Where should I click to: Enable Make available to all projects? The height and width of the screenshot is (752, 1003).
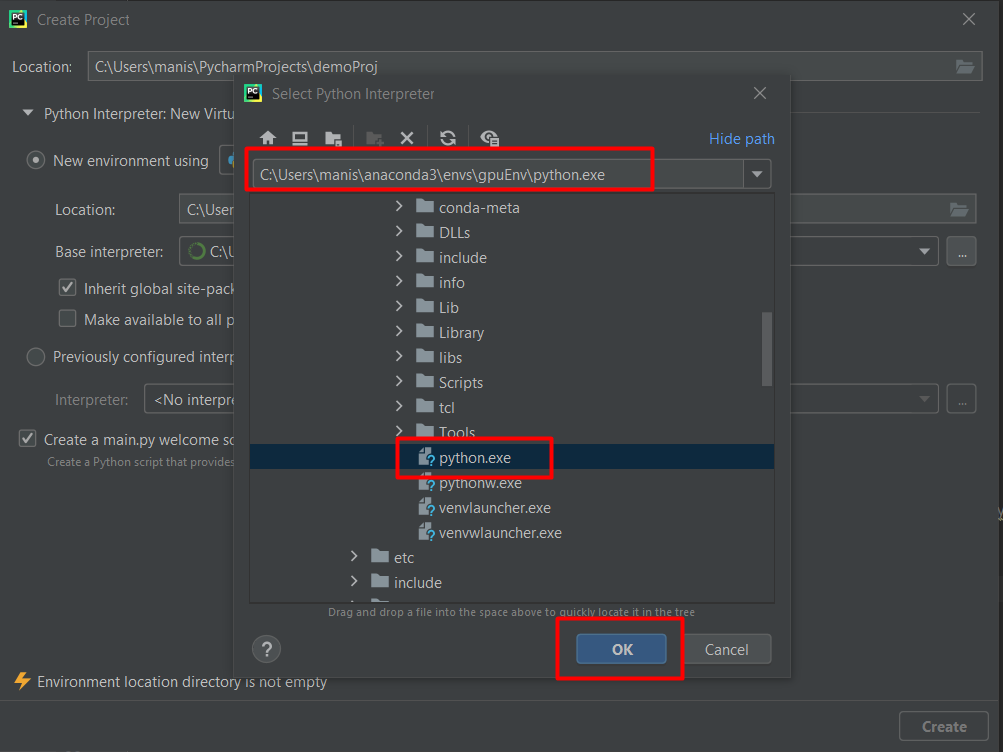point(66,319)
